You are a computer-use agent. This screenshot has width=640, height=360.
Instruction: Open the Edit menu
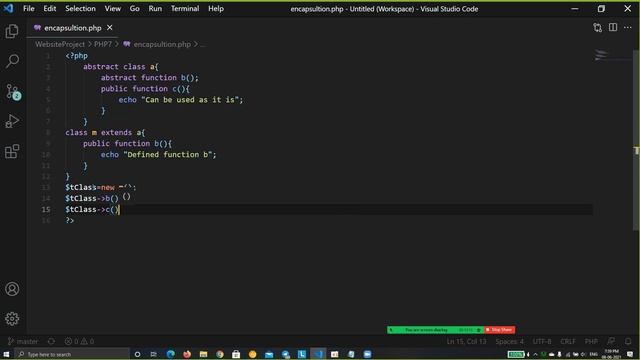[50, 9]
